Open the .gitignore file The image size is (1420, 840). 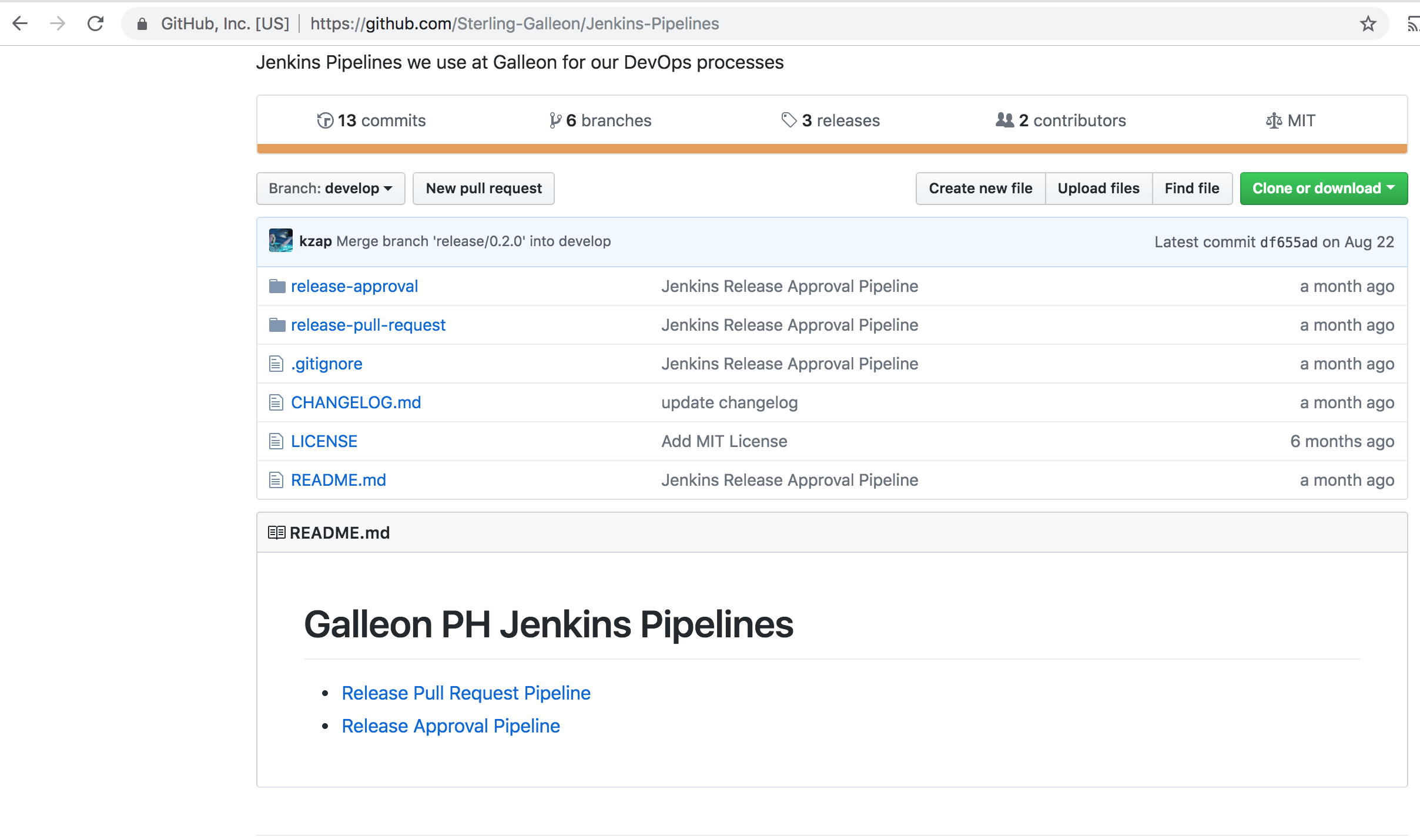pos(327,364)
